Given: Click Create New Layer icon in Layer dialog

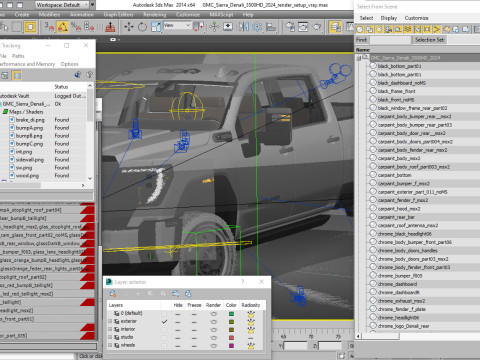Looking at the screenshot, I should tap(113, 294).
